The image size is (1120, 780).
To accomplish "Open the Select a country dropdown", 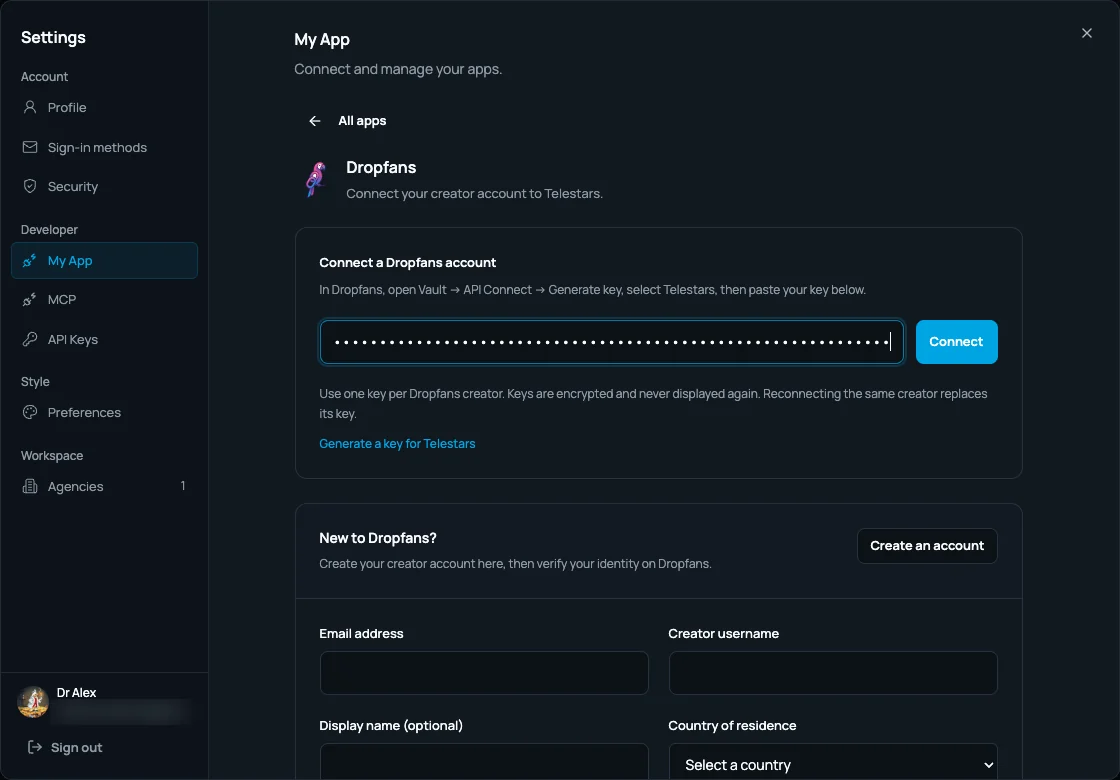I will (833, 761).
